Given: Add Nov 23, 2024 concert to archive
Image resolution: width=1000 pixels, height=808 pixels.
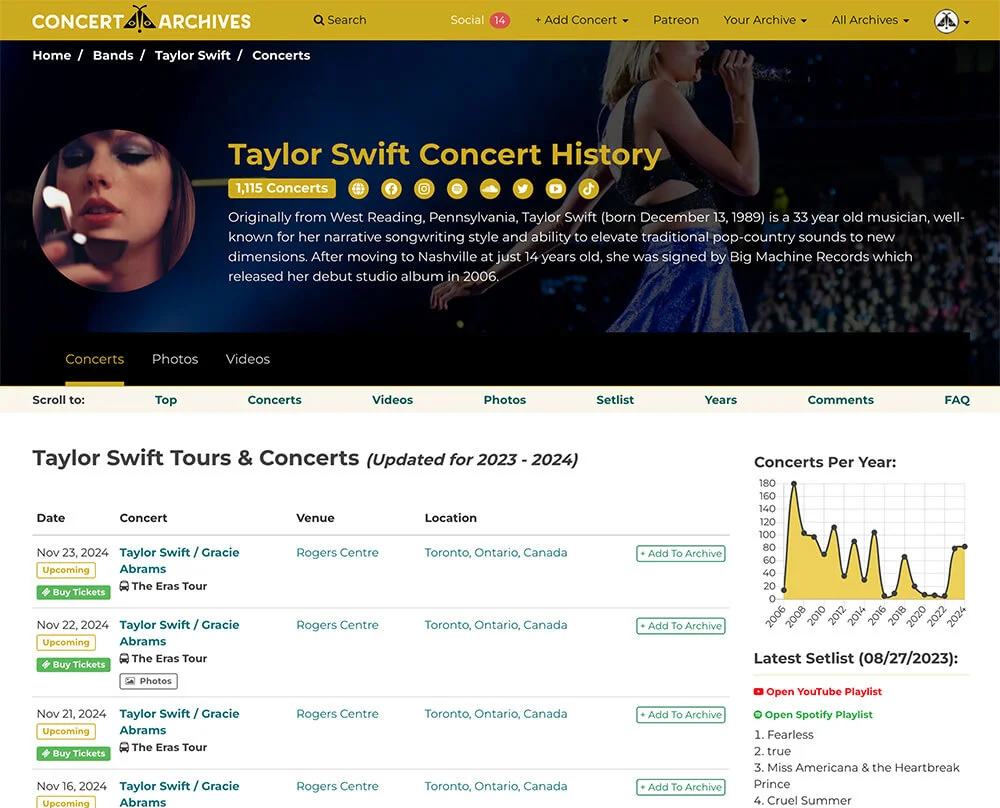Looking at the screenshot, I should tap(680, 554).
